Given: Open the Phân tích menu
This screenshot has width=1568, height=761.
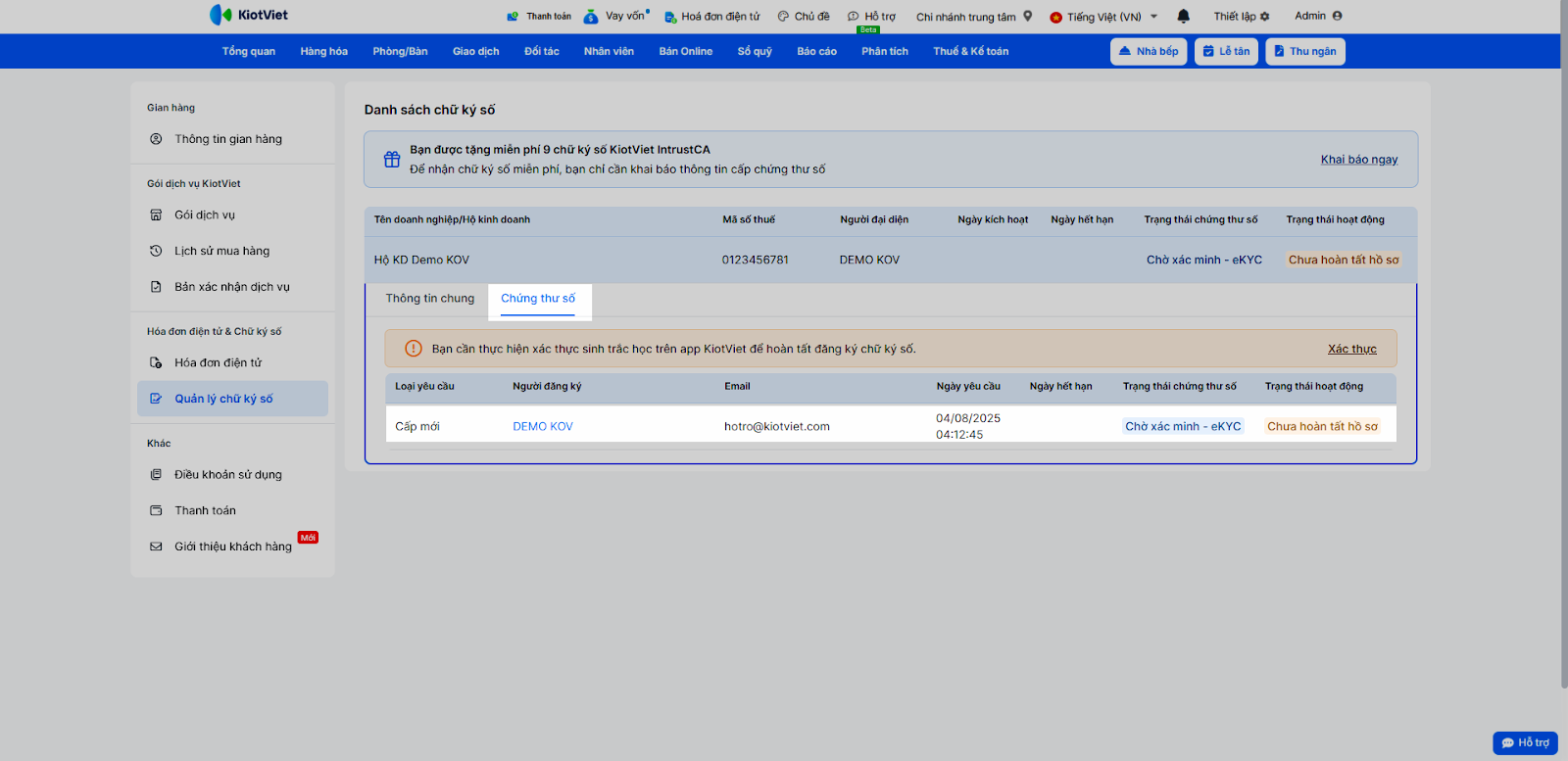Looking at the screenshot, I should [885, 51].
